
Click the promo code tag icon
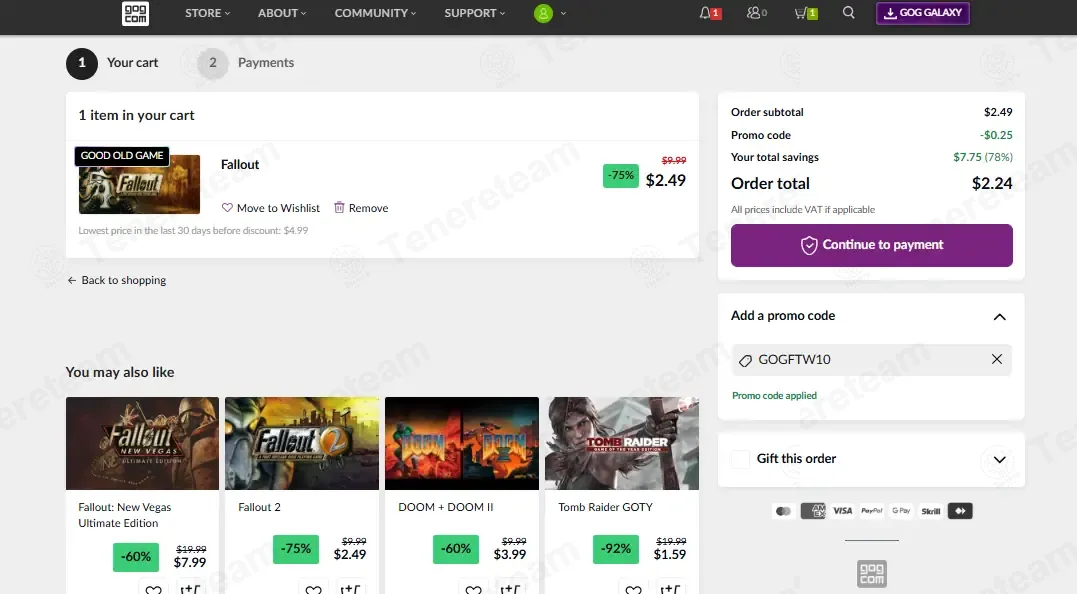coord(745,360)
